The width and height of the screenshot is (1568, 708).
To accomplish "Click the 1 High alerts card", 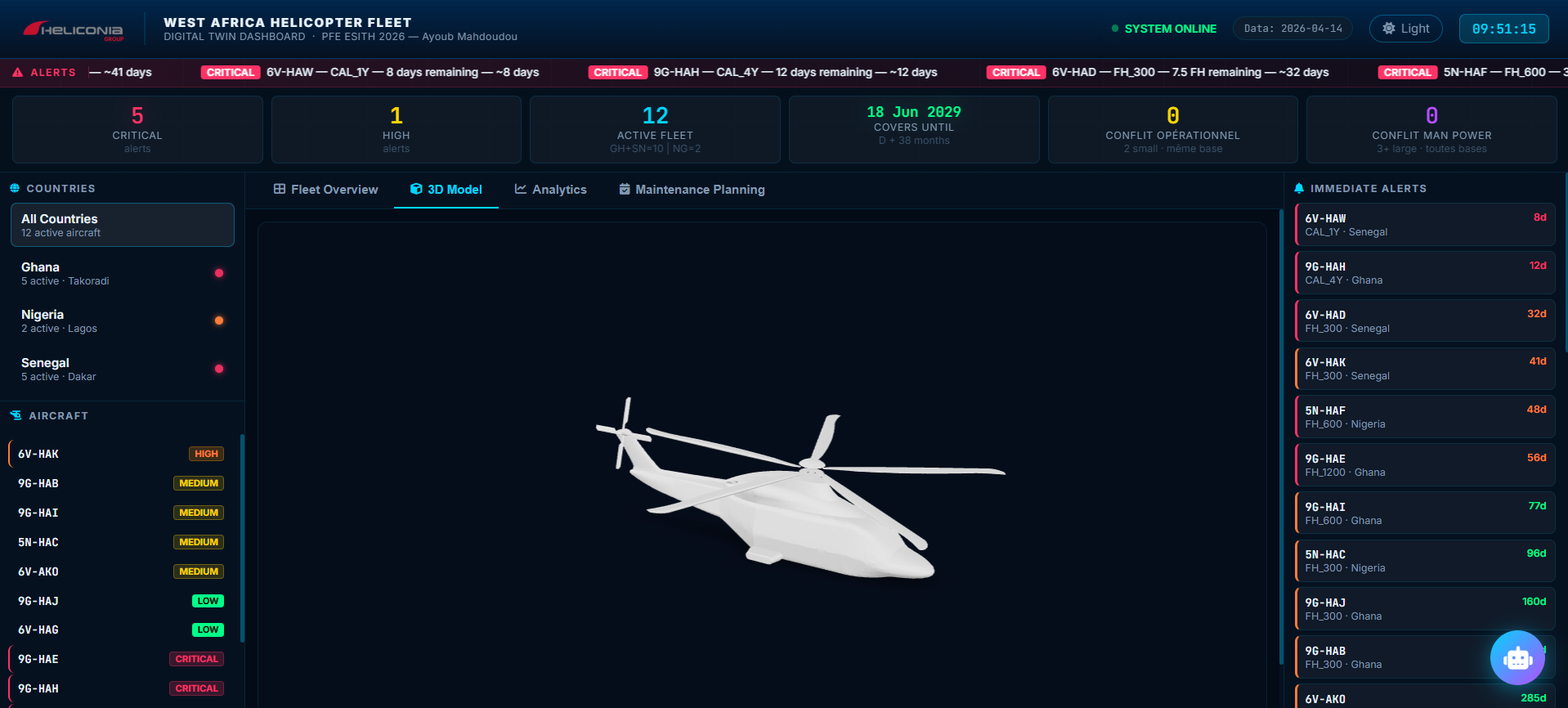I will click(x=396, y=129).
